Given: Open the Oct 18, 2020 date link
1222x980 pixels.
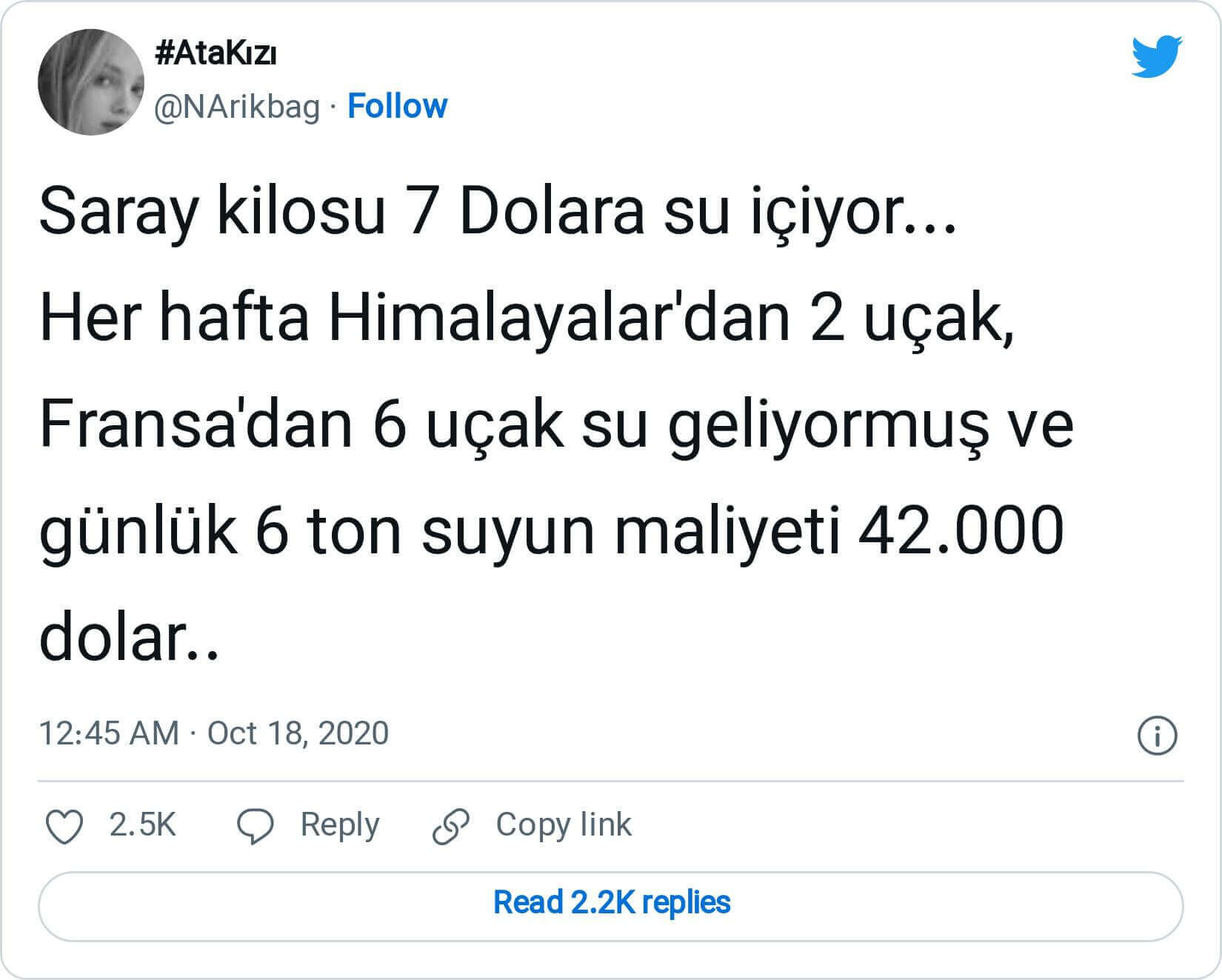Looking at the screenshot, I should coord(298,733).
